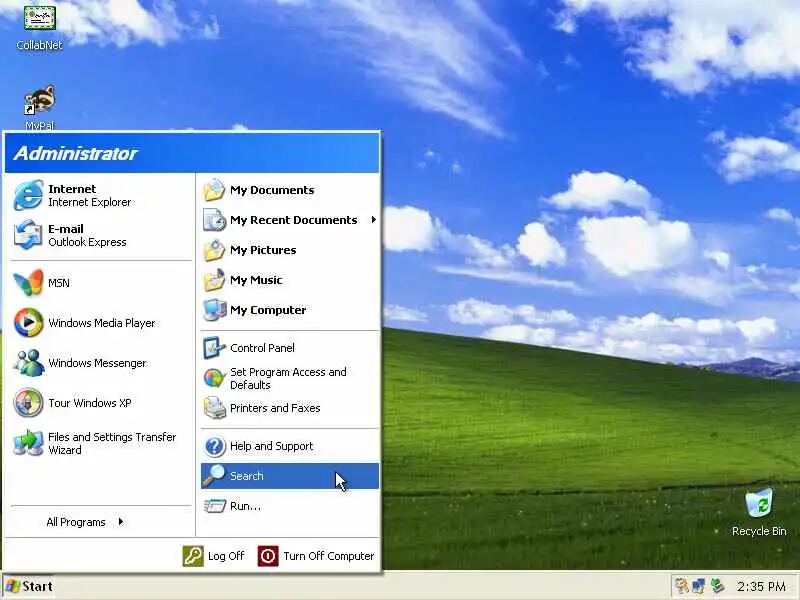Click the Outlook Express envelope icon
800x600 pixels.
pos(28,235)
